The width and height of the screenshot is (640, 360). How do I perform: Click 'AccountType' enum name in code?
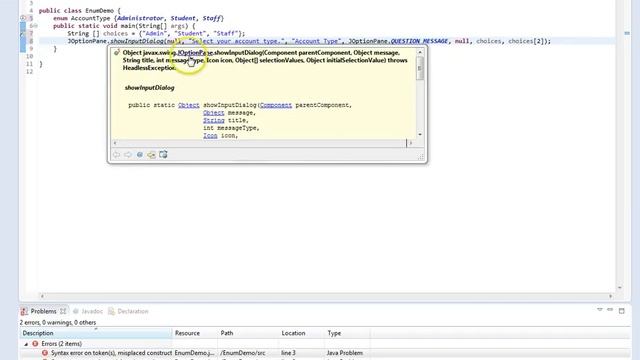(x=91, y=18)
